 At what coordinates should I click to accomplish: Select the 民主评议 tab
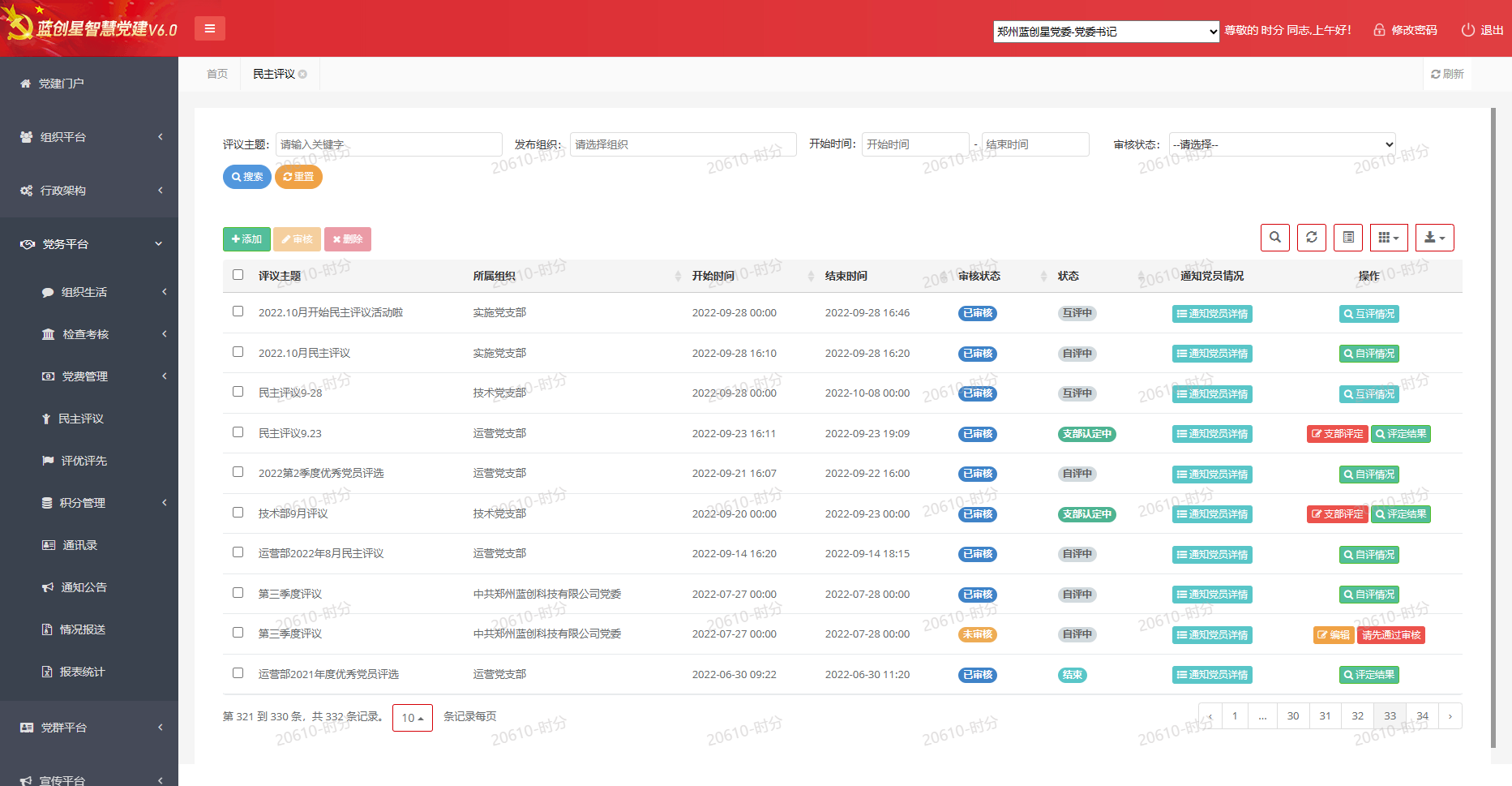point(274,74)
